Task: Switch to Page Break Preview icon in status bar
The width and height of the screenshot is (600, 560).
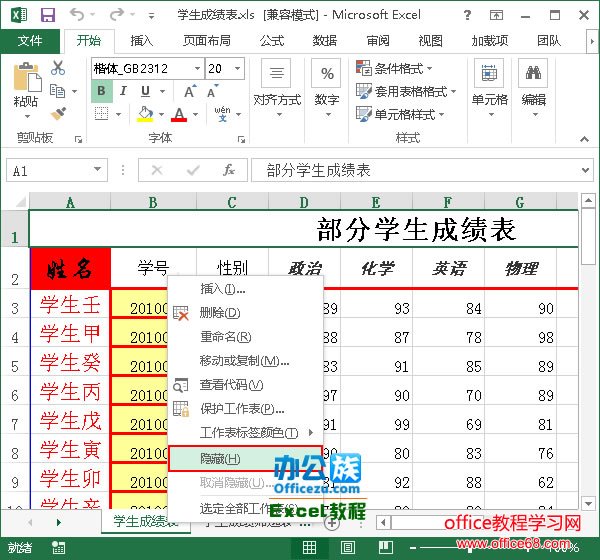Action: [386, 548]
